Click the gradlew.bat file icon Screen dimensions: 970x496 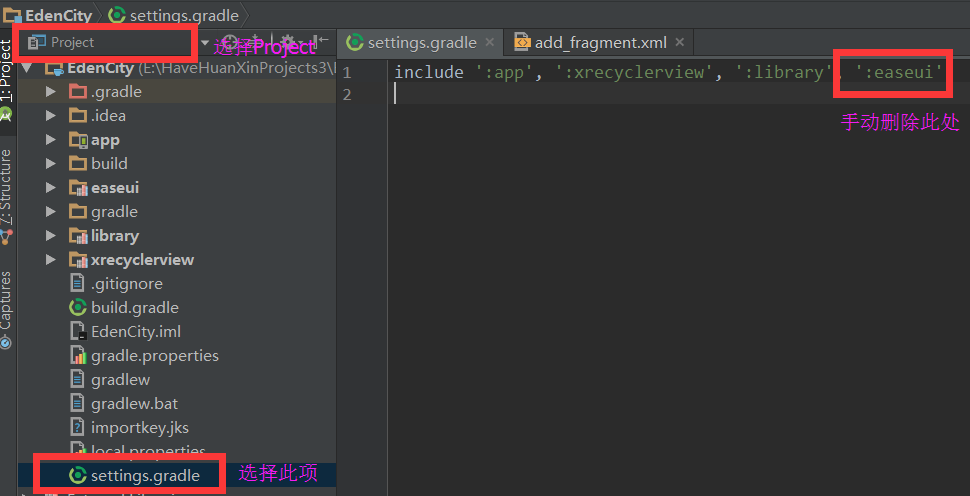[x=77, y=403]
